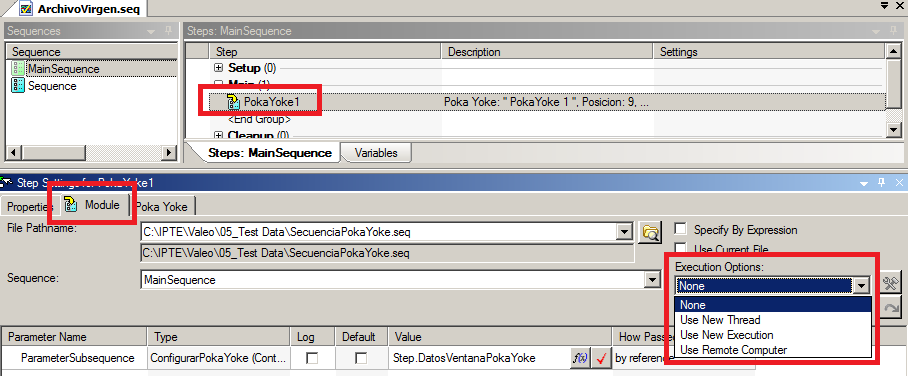Screen dimensions: 908x376
Task: Switch to the Module tab
Action: coord(94,205)
